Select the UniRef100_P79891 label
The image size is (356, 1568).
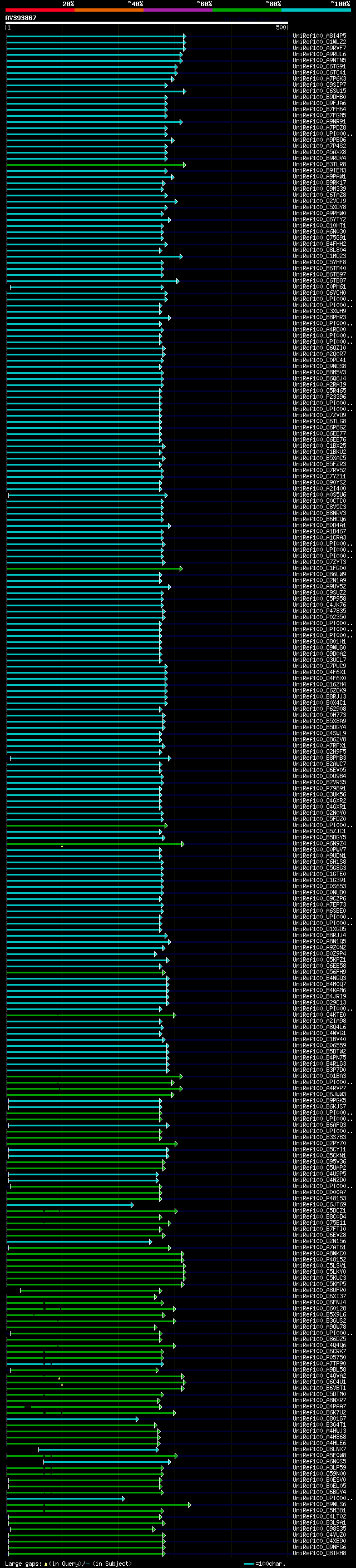(x=319, y=789)
